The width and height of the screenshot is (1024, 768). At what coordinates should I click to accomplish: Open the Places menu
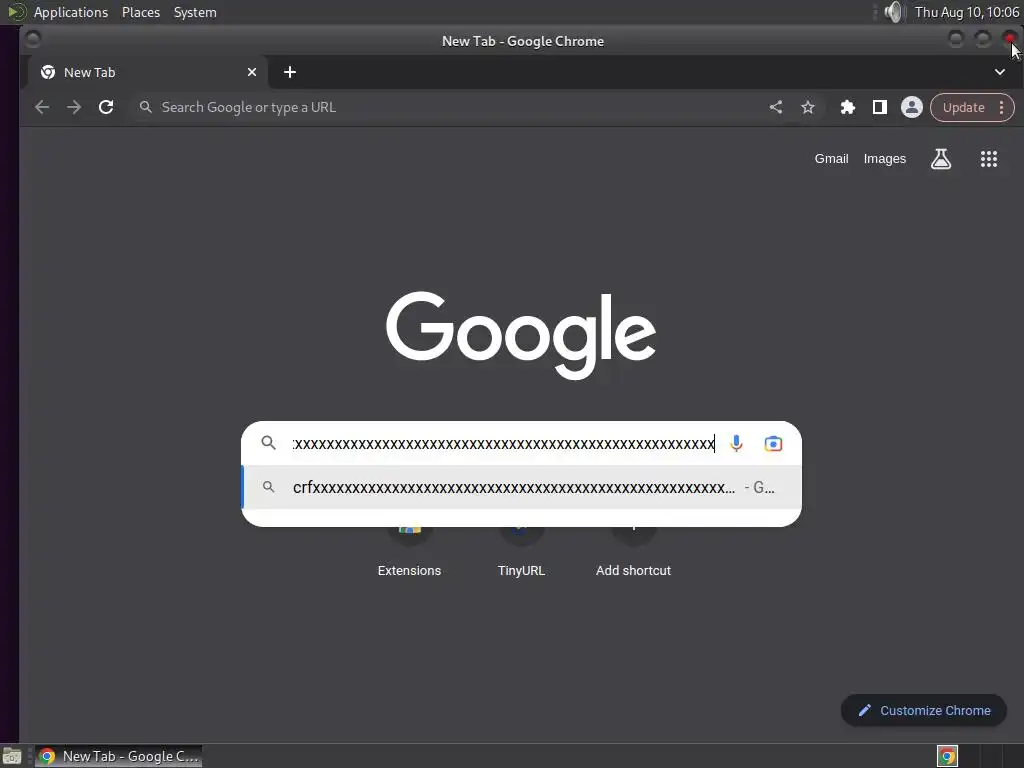tap(141, 12)
